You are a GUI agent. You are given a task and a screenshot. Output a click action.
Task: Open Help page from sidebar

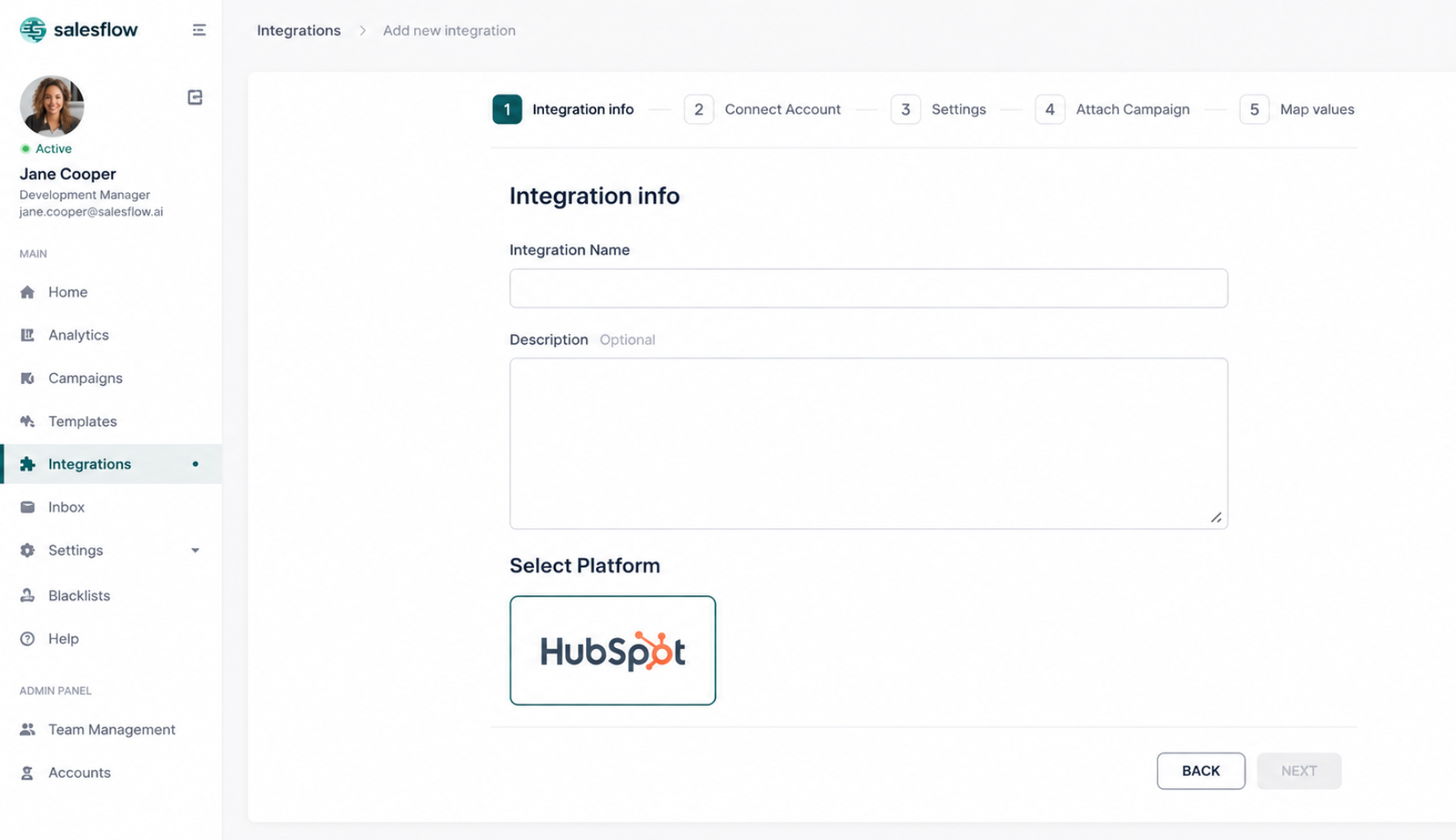coord(111,639)
